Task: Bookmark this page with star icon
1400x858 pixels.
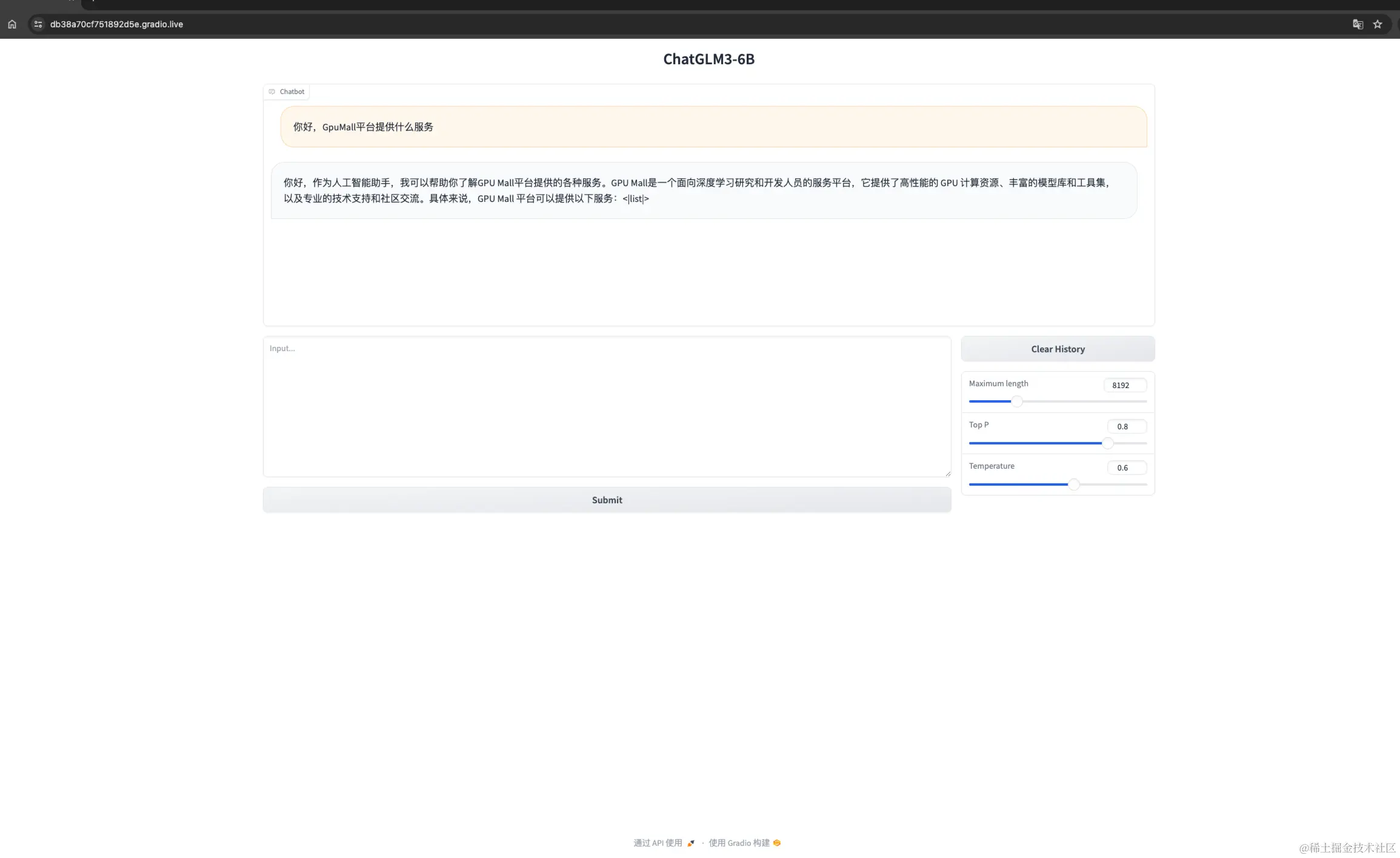Action: click(1378, 24)
